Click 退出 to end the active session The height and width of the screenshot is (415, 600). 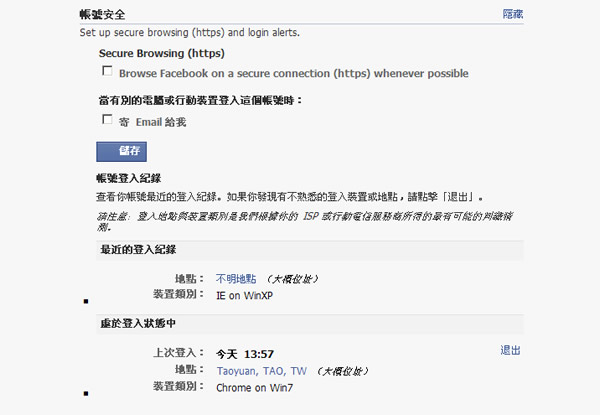[x=510, y=350]
